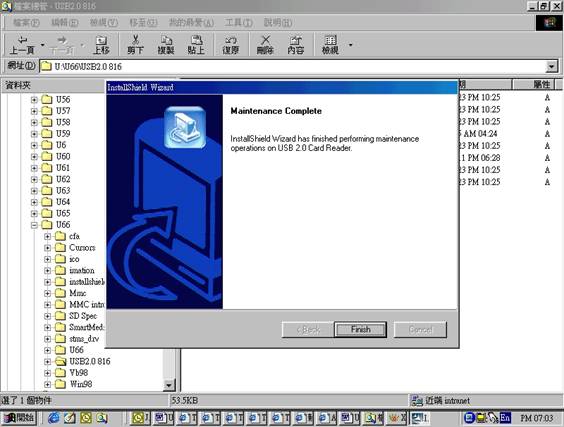Open the 工具 (T) menu

pyautogui.click(x=238, y=23)
